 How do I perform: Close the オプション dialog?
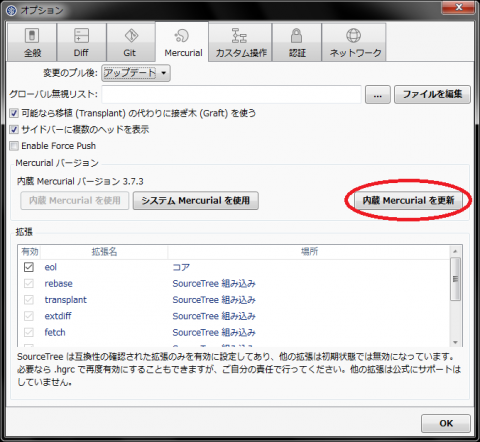coord(458,7)
